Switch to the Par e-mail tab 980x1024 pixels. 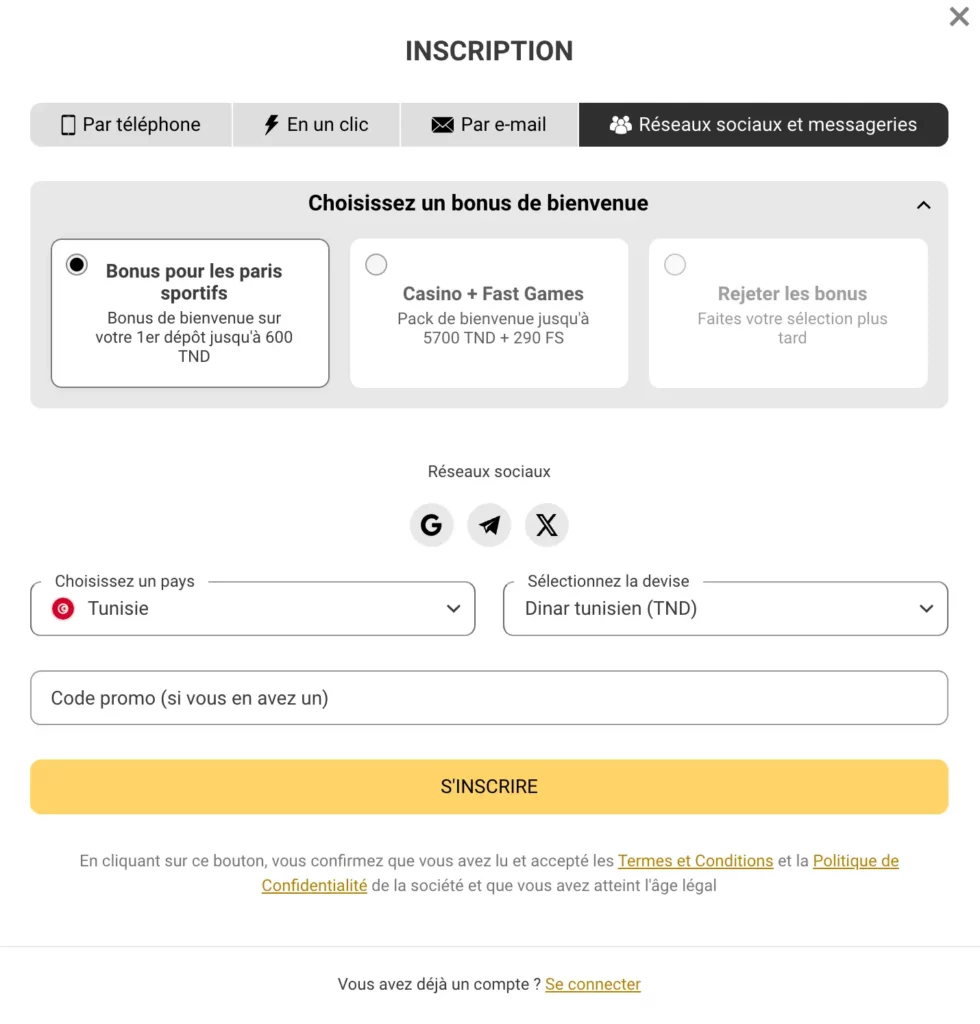tap(489, 124)
